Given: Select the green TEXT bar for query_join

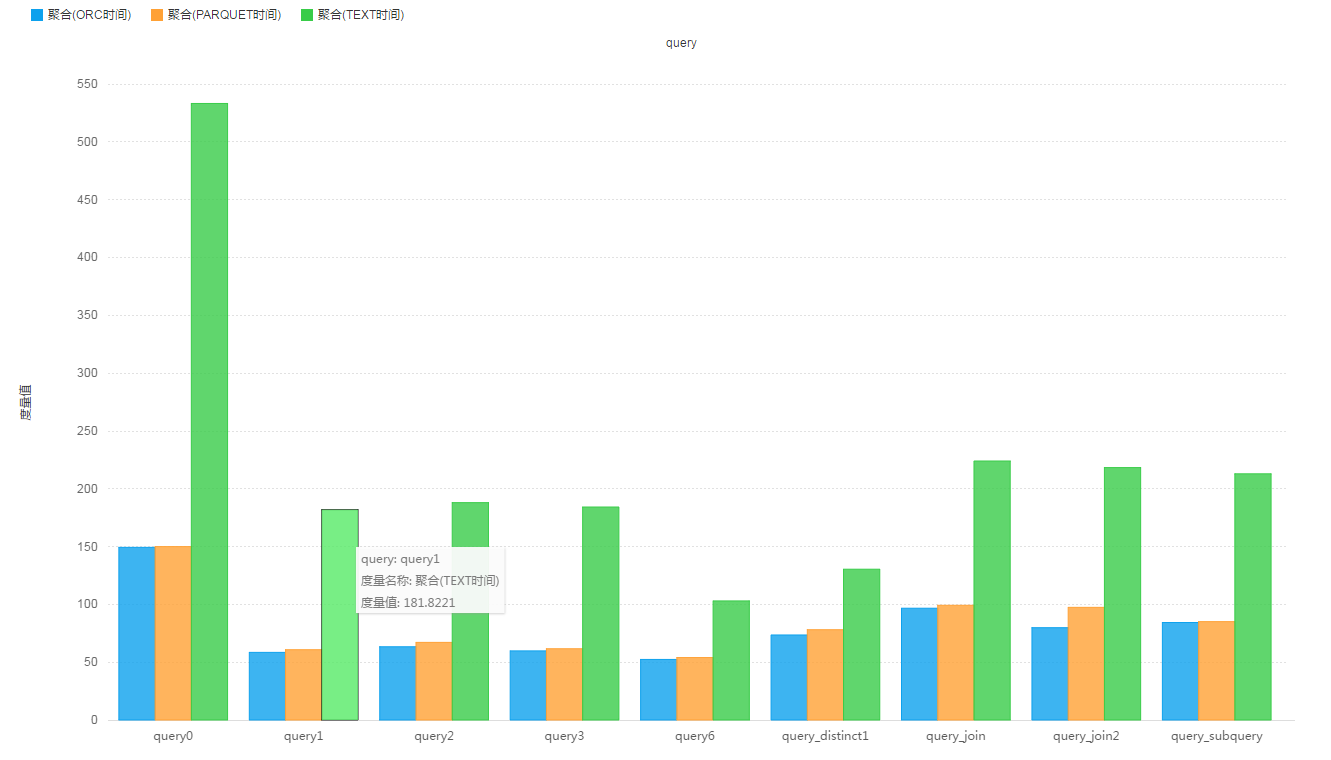Looking at the screenshot, I should [x=992, y=590].
